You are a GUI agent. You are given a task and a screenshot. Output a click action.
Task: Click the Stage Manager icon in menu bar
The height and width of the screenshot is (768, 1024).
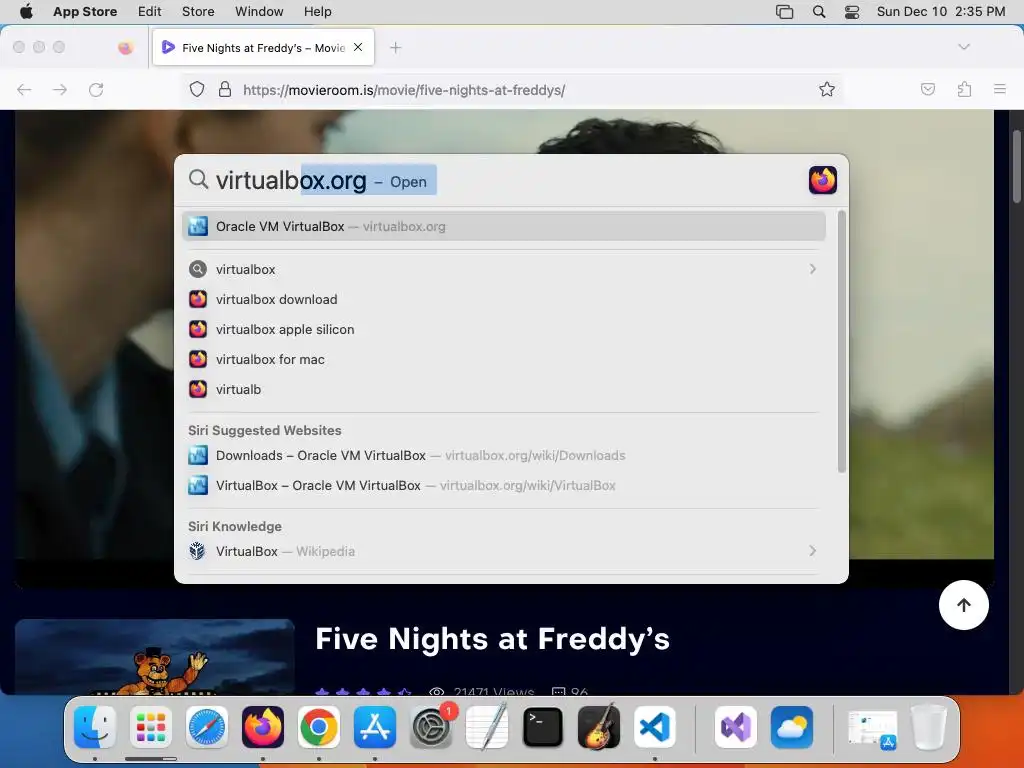point(784,11)
